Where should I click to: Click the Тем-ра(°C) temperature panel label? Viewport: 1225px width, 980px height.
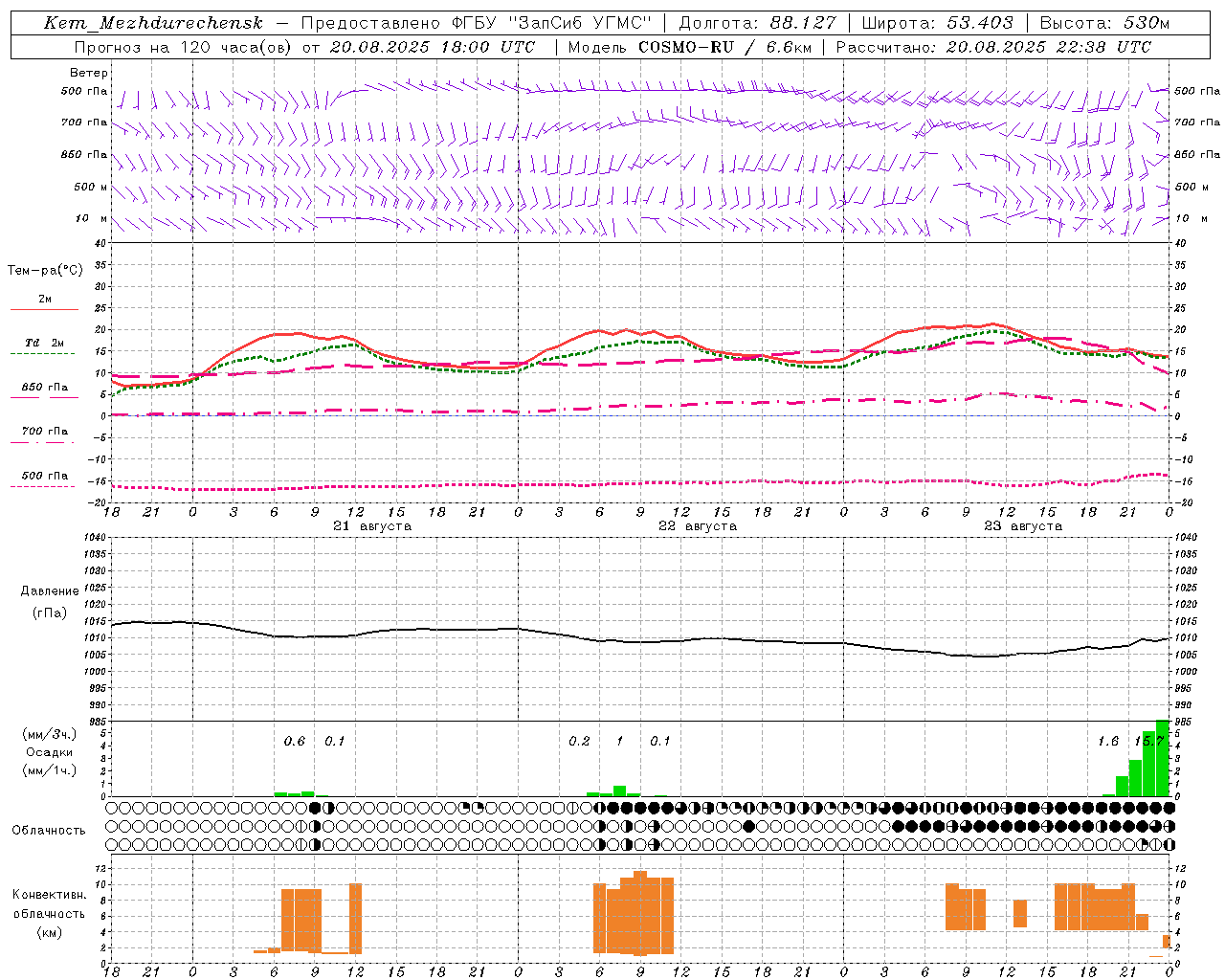(x=45, y=271)
